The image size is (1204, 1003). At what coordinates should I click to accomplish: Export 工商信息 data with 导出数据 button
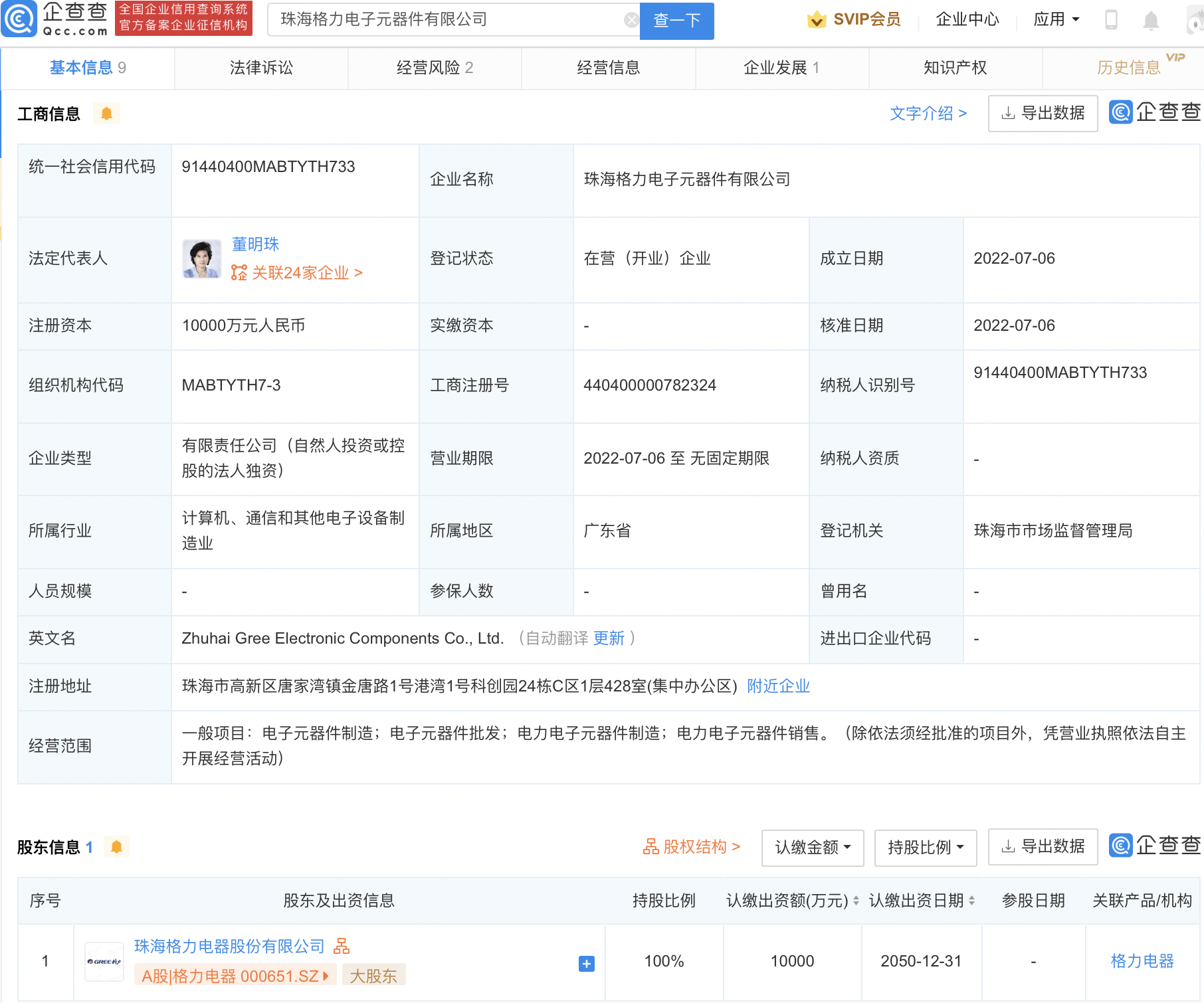click(x=1043, y=114)
